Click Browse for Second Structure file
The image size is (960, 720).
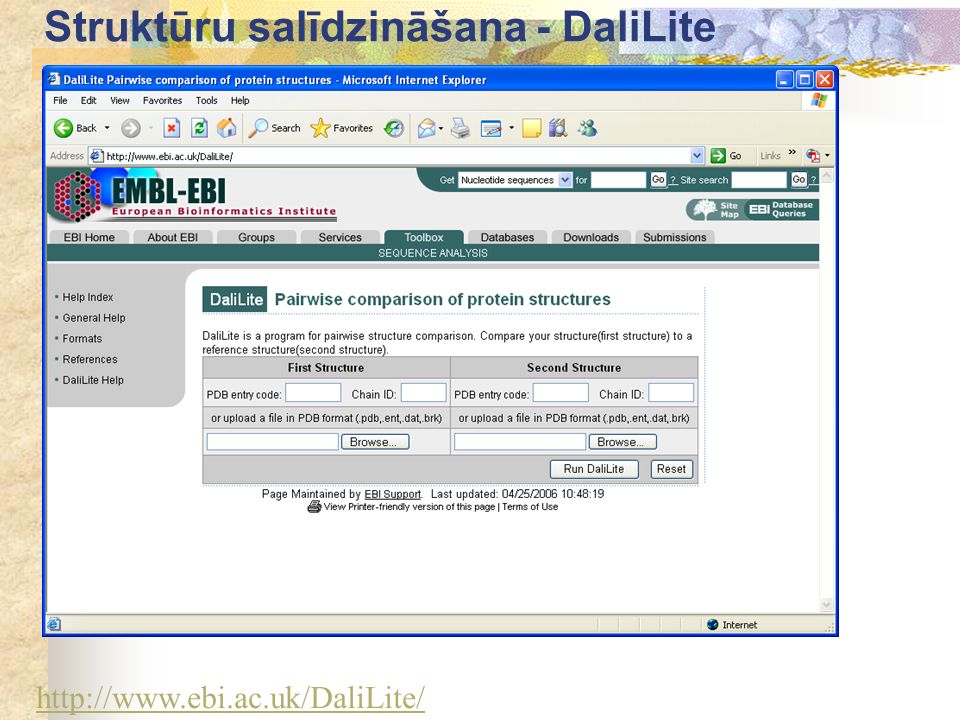(623, 442)
